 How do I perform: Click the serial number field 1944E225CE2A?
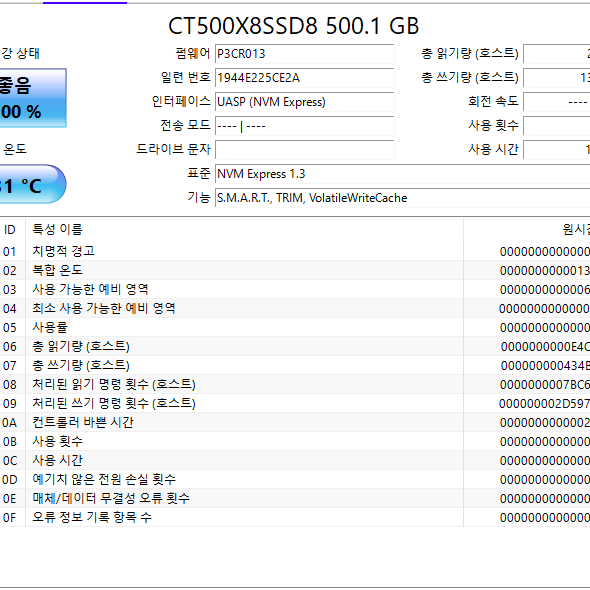point(304,78)
